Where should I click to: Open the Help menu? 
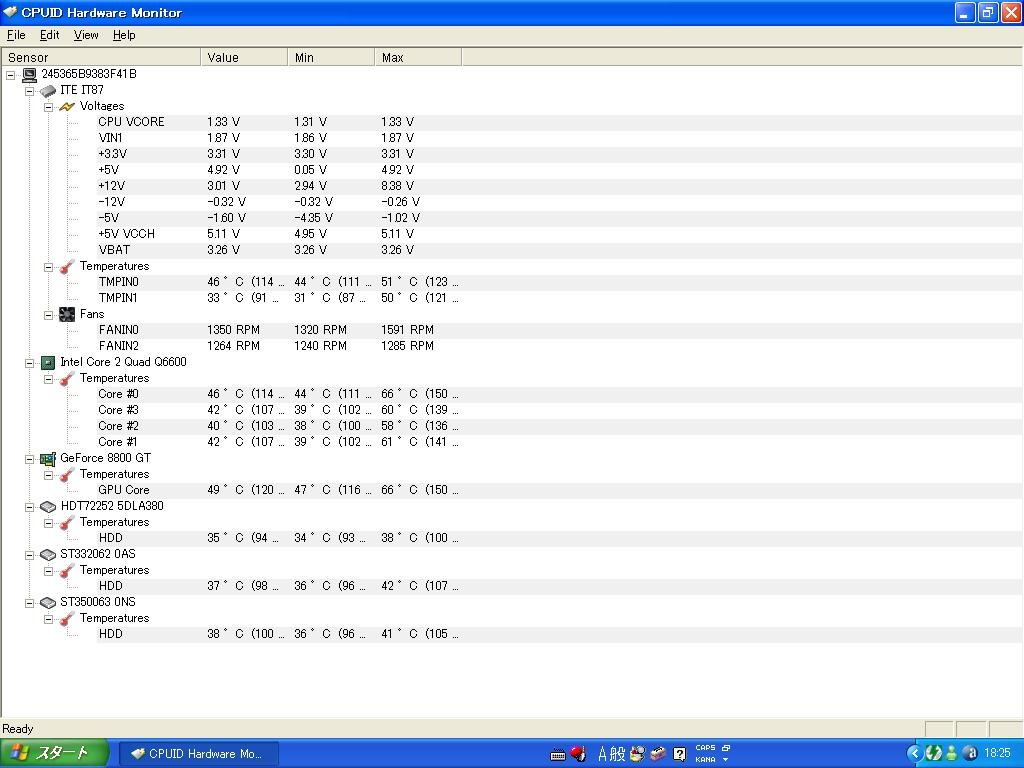(x=124, y=35)
